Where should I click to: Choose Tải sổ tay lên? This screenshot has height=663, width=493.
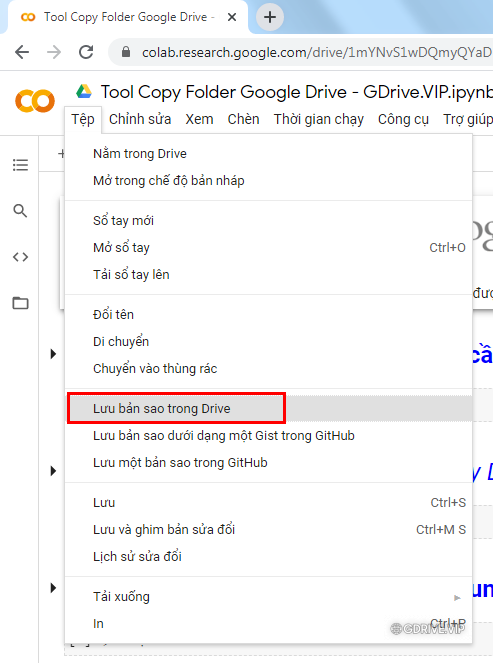coord(268,274)
